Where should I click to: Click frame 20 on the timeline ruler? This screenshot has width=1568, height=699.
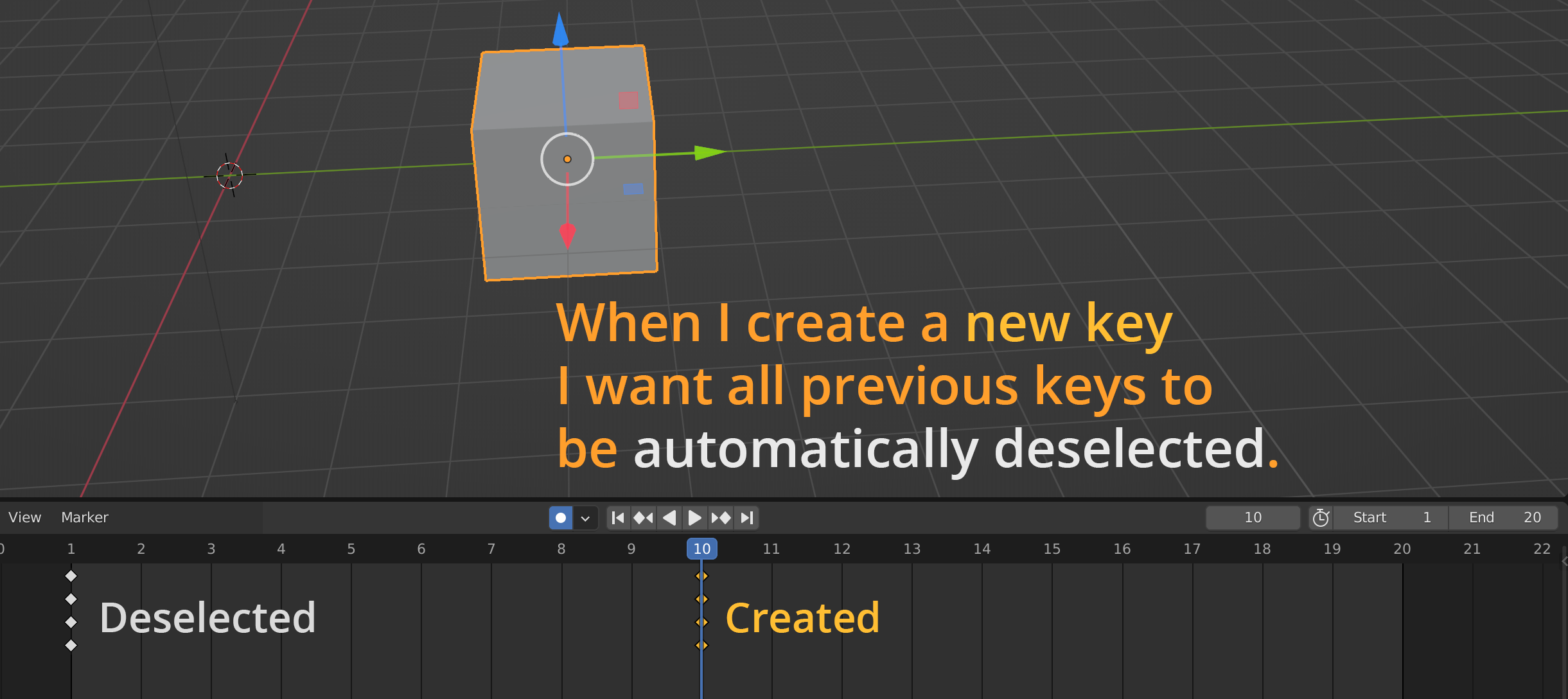[1402, 549]
